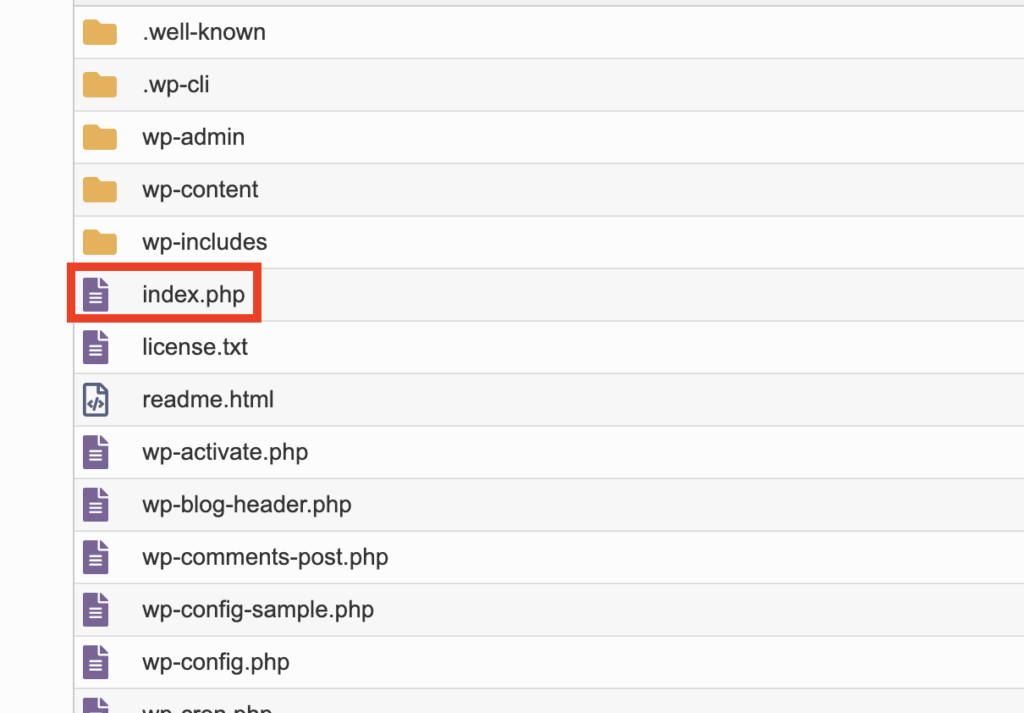
Task: Click the readme.html code file icon
Action: (95, 400)
